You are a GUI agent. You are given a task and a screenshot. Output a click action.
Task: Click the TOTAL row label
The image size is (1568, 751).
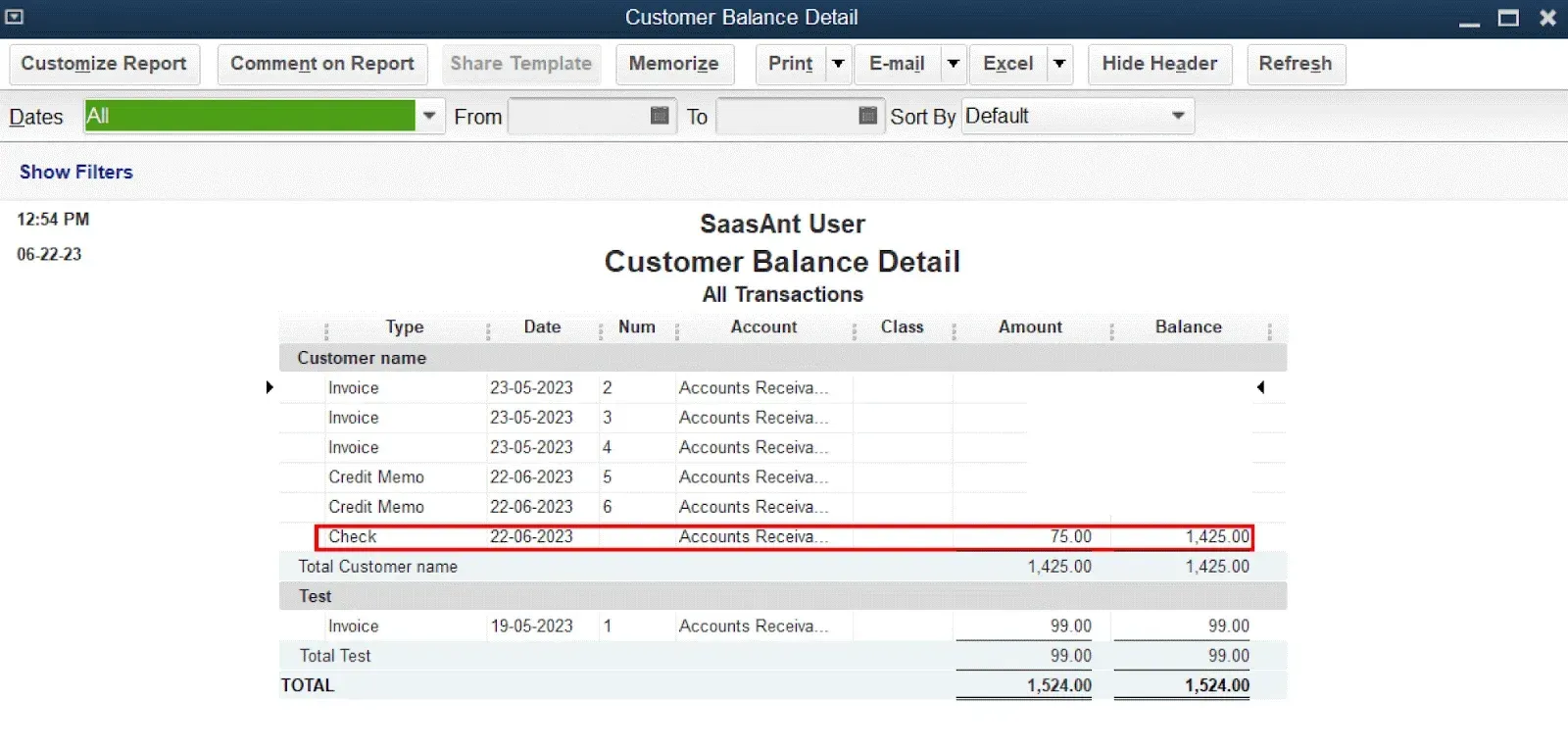(x=308, y=685)
